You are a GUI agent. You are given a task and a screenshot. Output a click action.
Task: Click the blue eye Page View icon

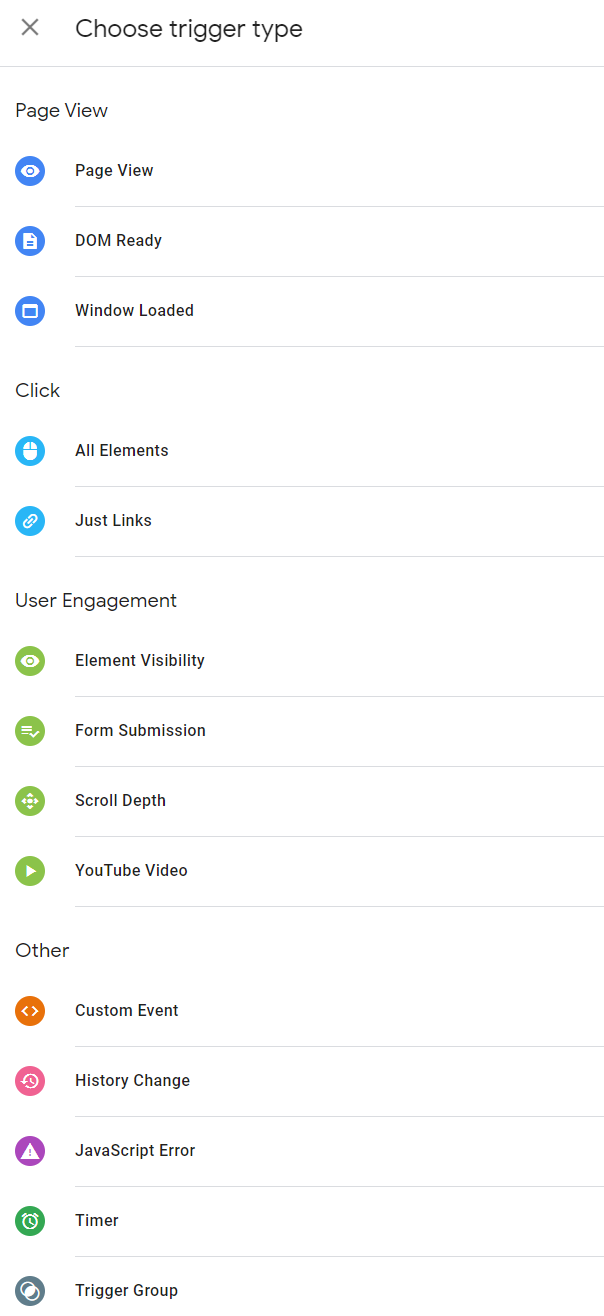click(x=30, y=171)
